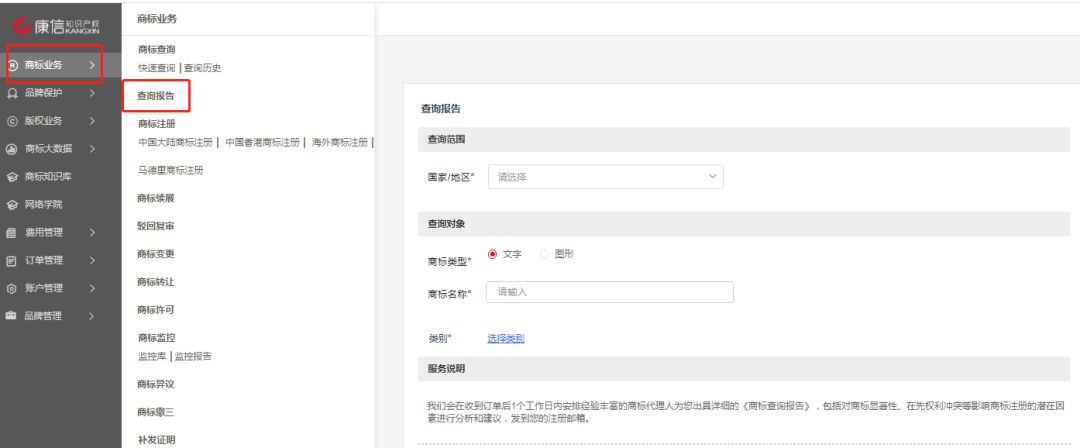Open the 商标业务 sidebar menu
The width and height of the screenshot is (1080, 448).
coord(55,66)
